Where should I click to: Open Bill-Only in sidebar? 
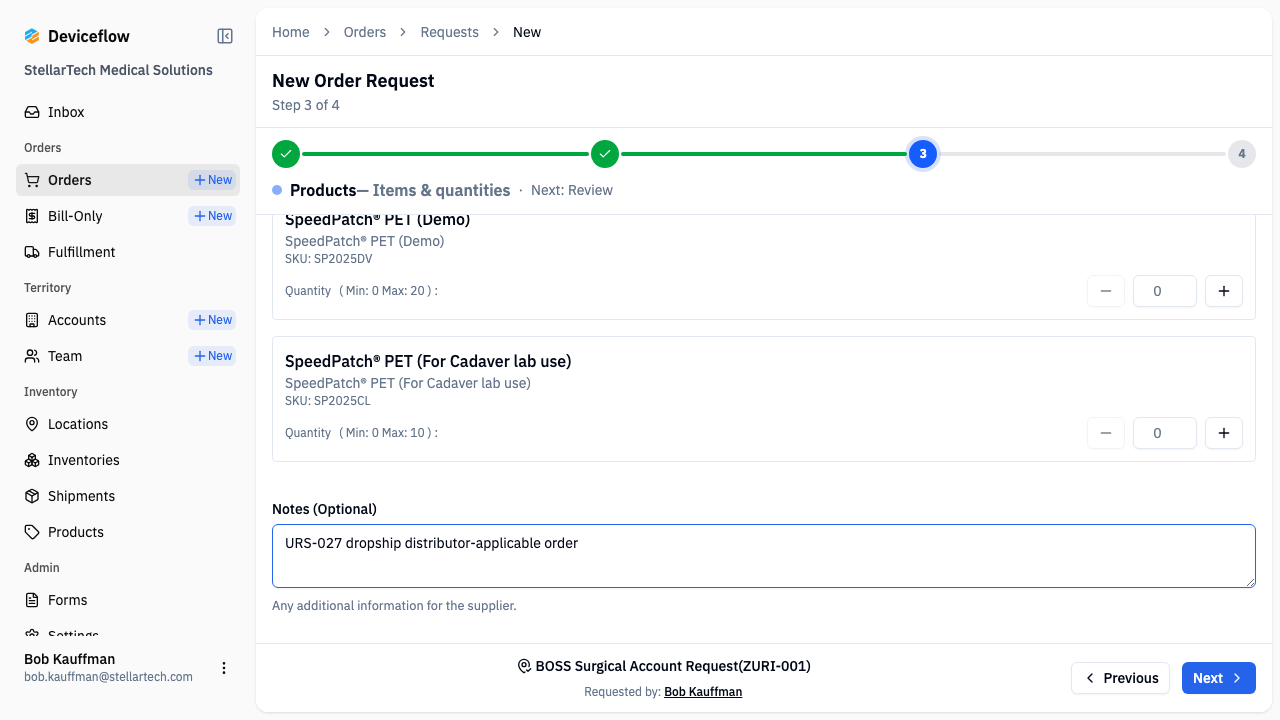tap(128, 216)
